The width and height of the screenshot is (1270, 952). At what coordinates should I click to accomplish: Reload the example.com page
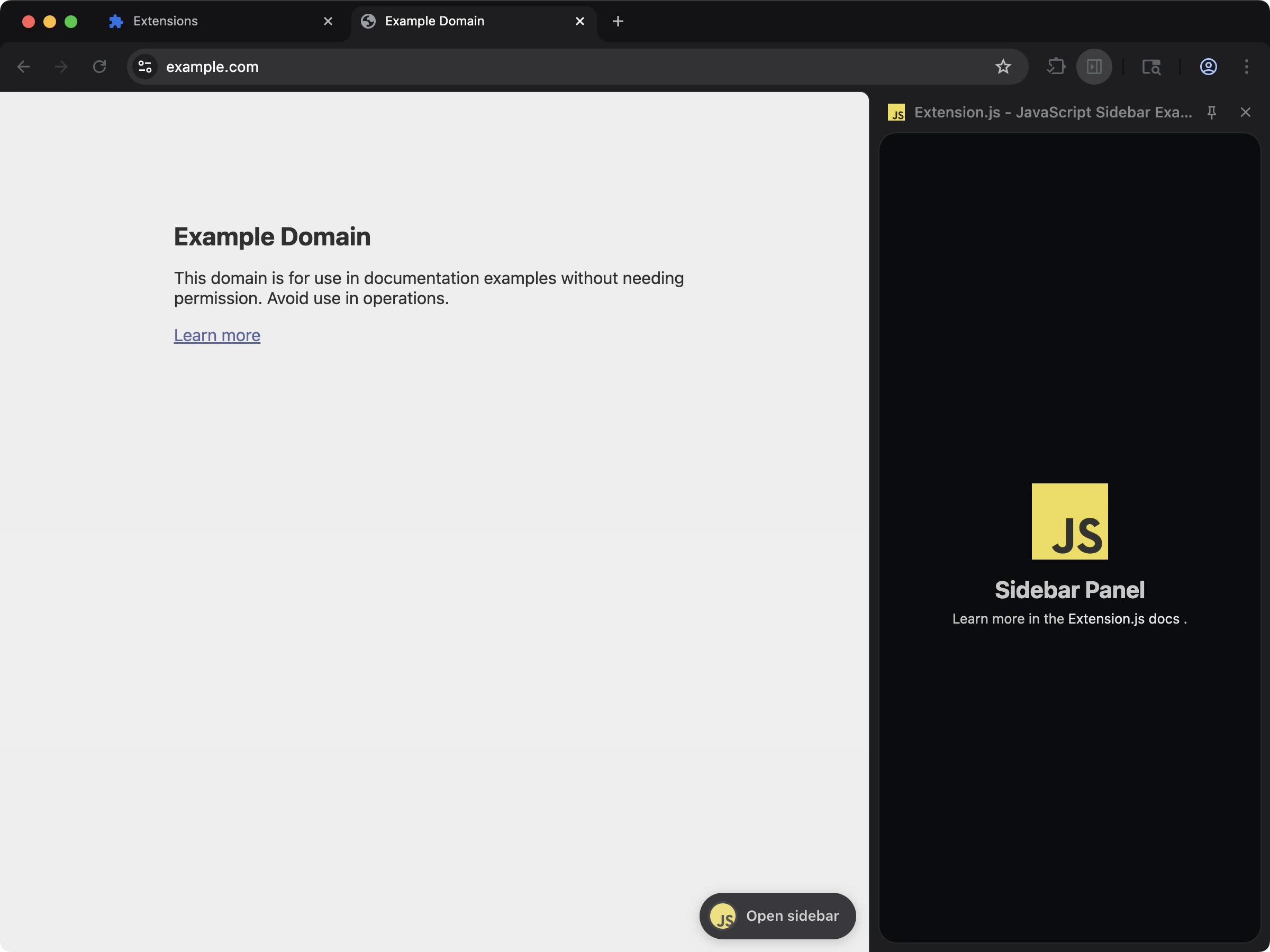[x=99, y=67]
